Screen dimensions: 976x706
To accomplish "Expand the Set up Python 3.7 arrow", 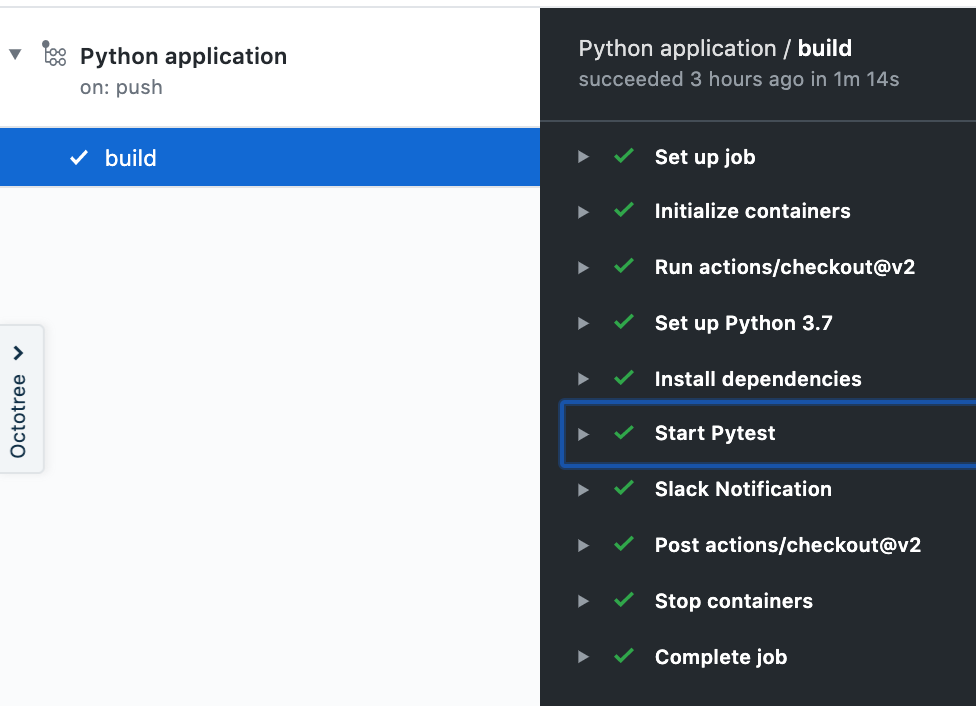I will (584, 323).
